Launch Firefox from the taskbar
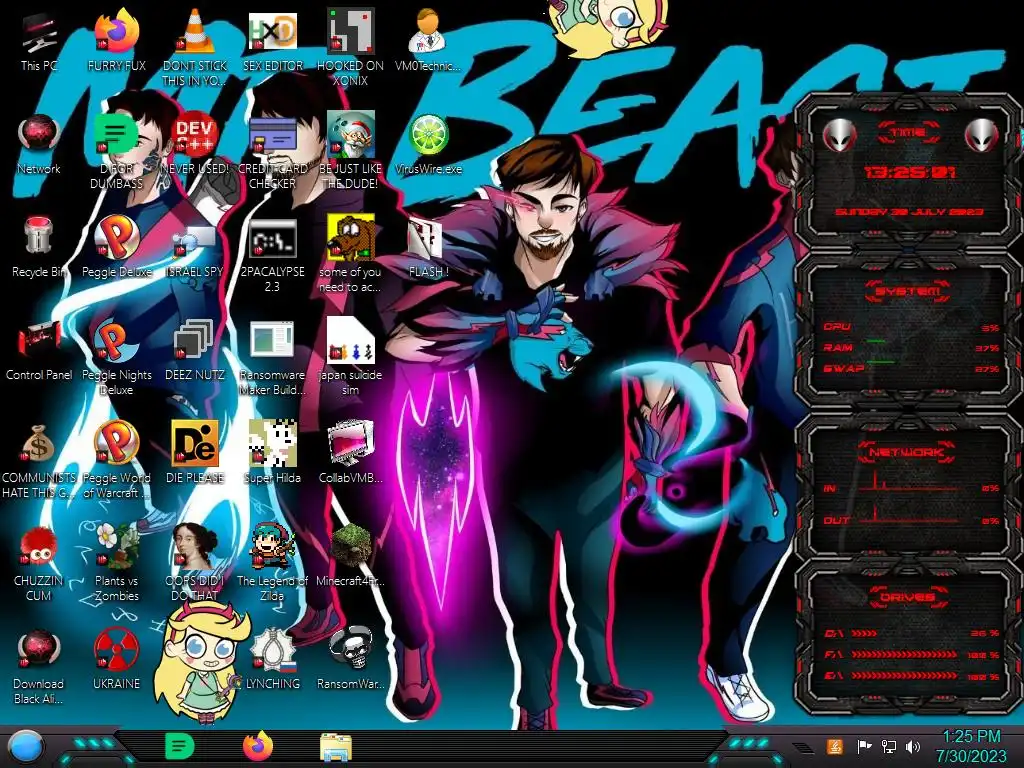Screen dimensions: 1024x768 tap(258, 746)
